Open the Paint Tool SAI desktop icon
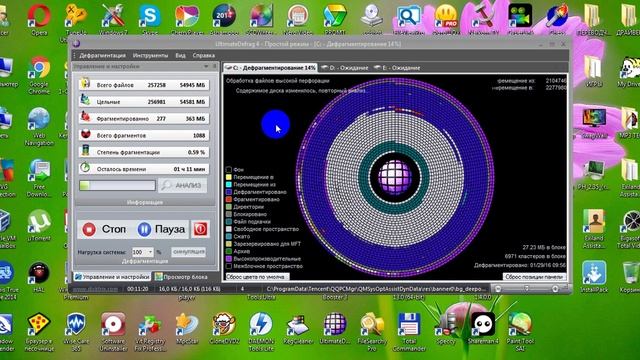 pos(520,332)
